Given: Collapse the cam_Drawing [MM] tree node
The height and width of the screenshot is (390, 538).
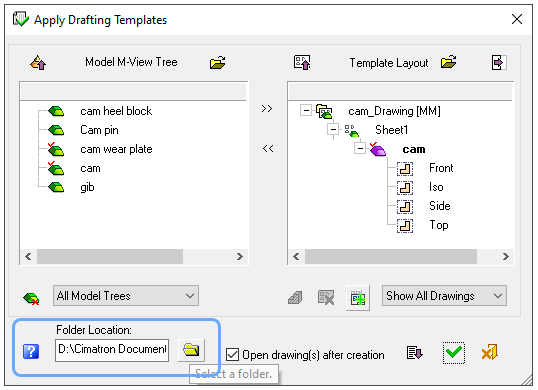Looking at the screenshot, I should [305, 110].
